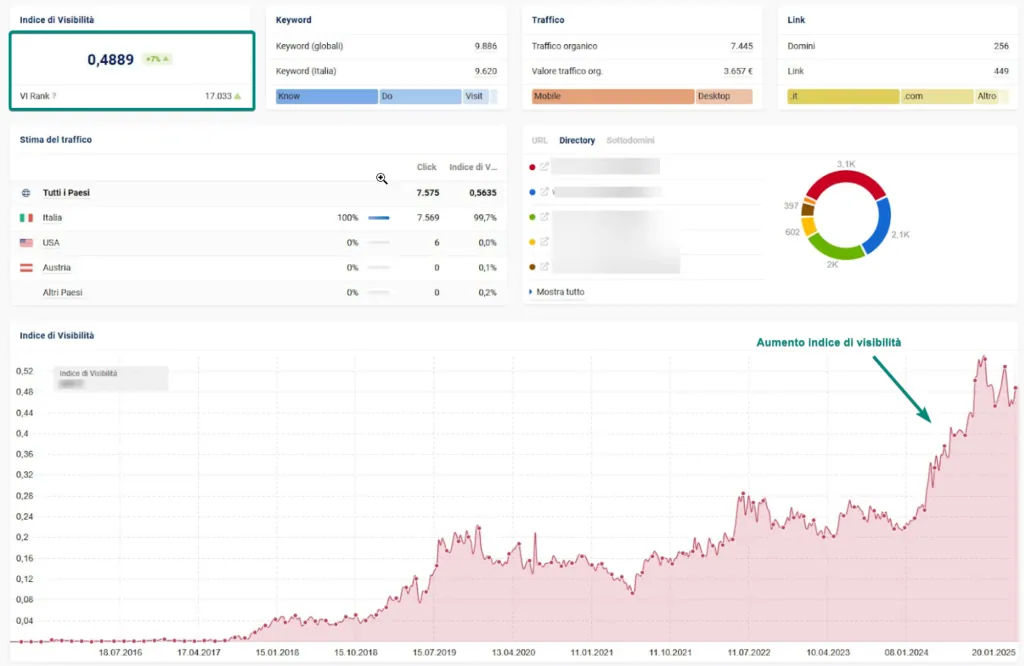The height and width of the screenshot is (666, 1024).
Task: Click the green up arrow beside 17.033
Action: point(238,96)
